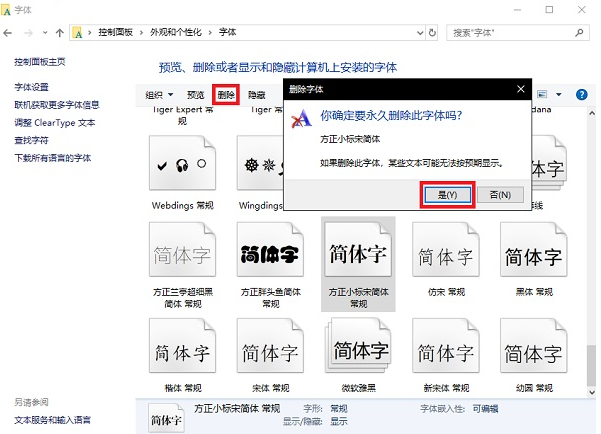Change the view layout icon
Image resolution: width=601 pixels, height=434 pixels.
(542, 94)
